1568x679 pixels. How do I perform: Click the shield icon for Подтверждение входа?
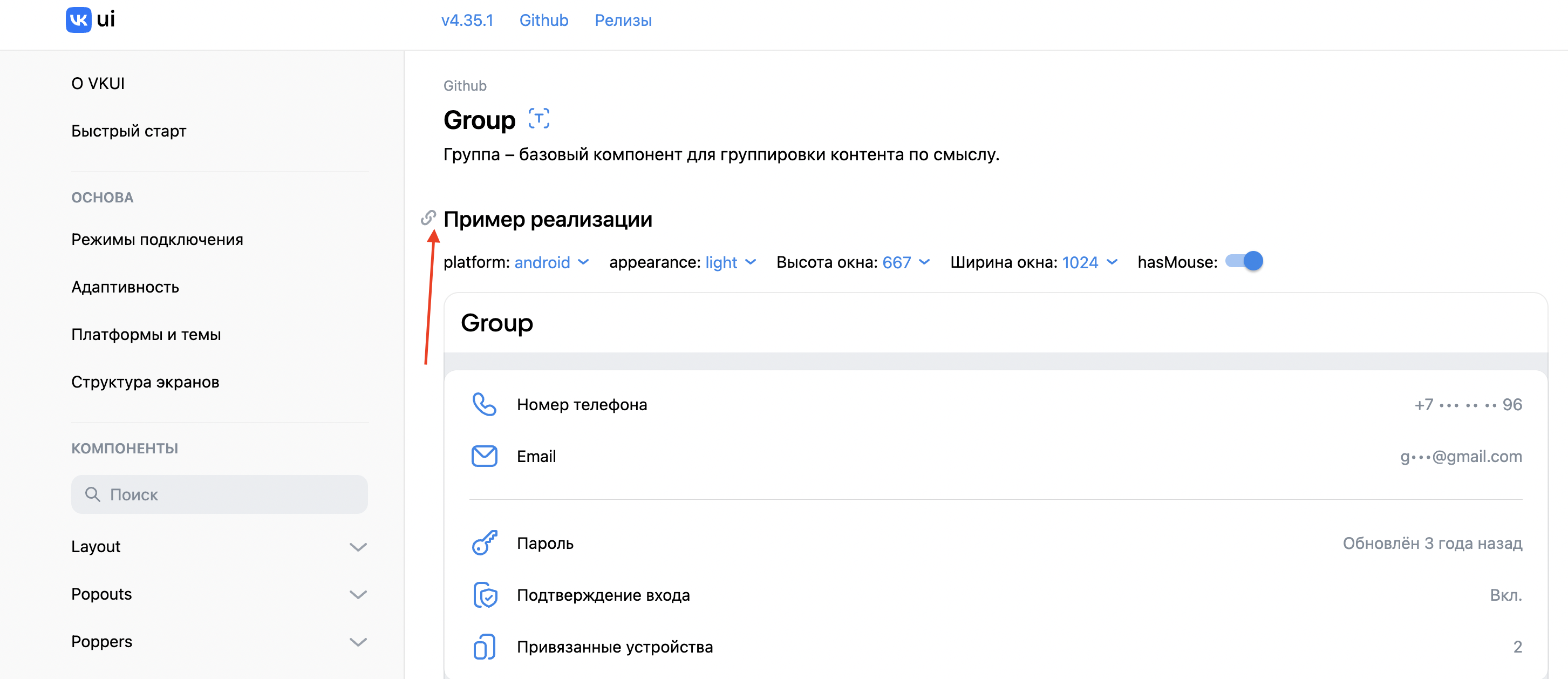pyautogui.click(x=485, y=595)
